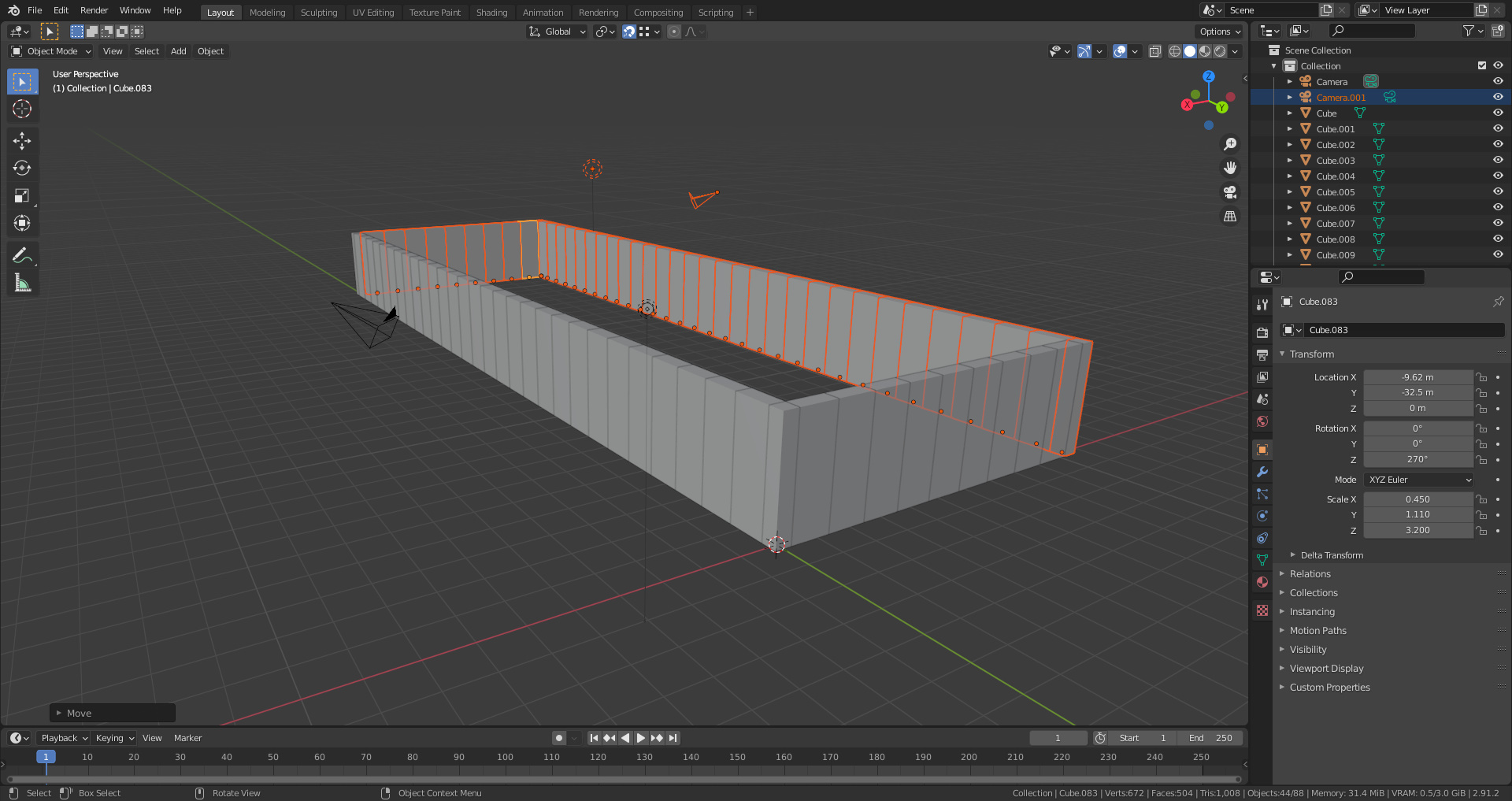Select the Move tool in toolbar
Image resolution: width=1512 pixels, height=801 pixels.
(x=22, y=141)
